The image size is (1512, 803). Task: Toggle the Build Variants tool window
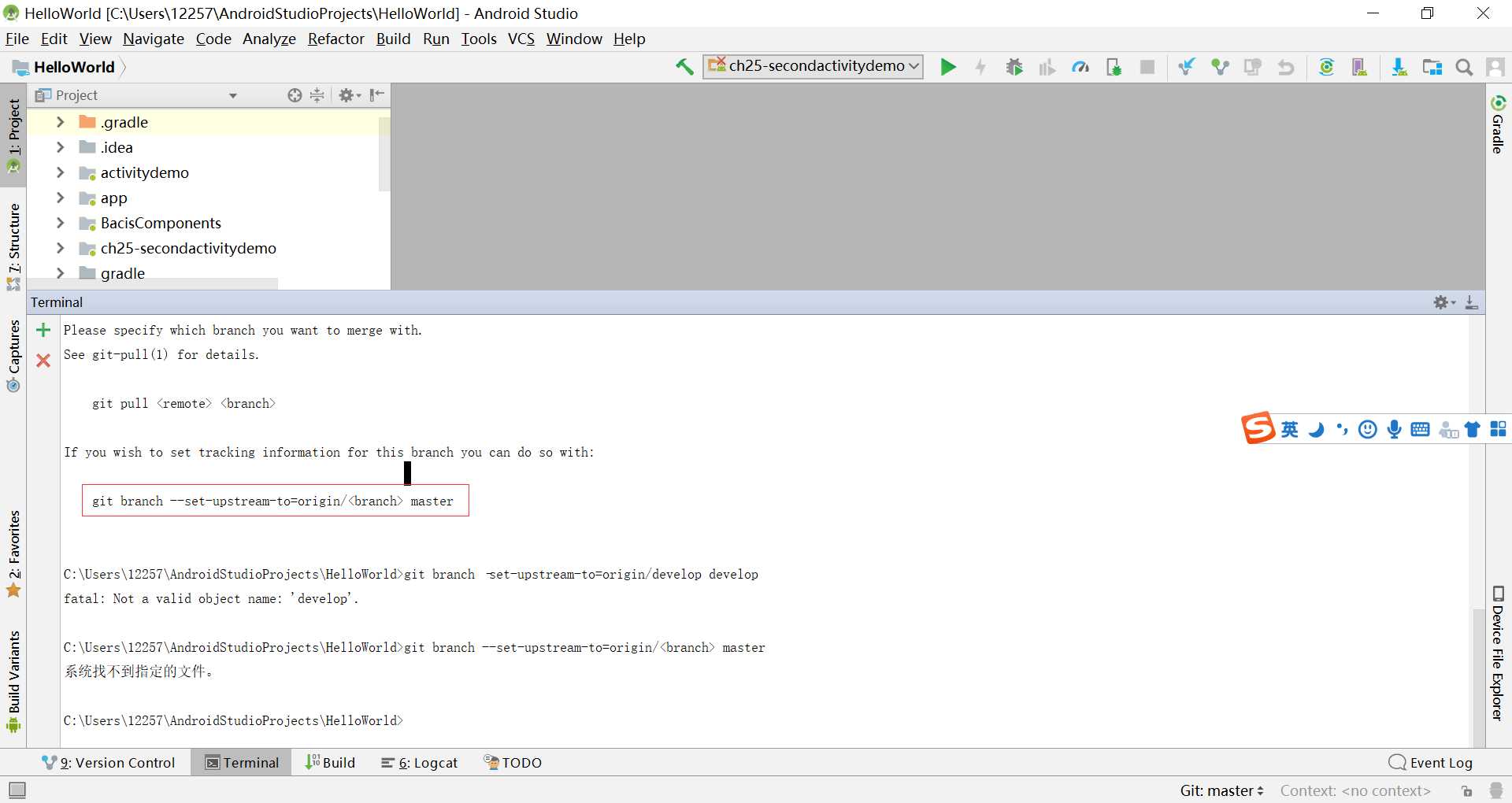(13, 682)
